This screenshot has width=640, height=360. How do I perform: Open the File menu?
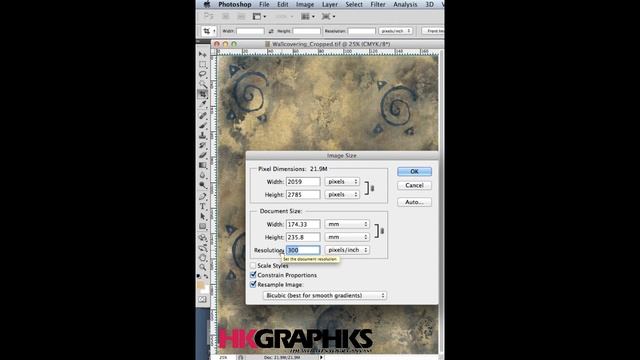click(x=264, y=4)
